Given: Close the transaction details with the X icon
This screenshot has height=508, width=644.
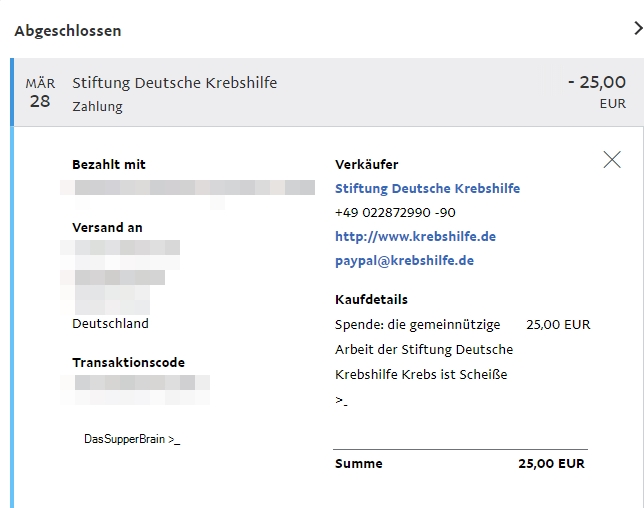Looking at the screenshot, I should tap(612, 160).
